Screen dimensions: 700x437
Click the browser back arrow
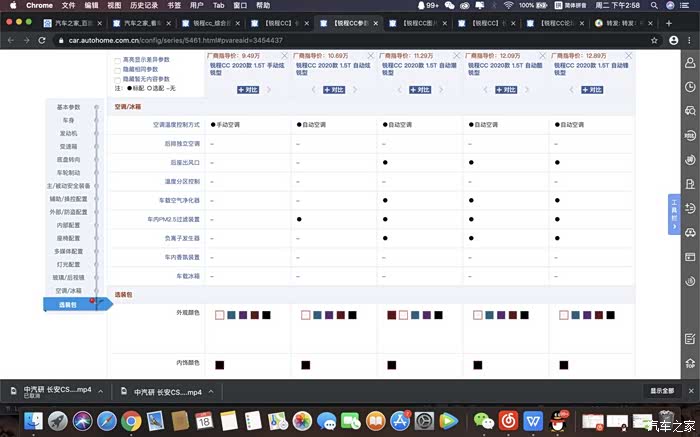pyautogui.click(x=11, y=39)
